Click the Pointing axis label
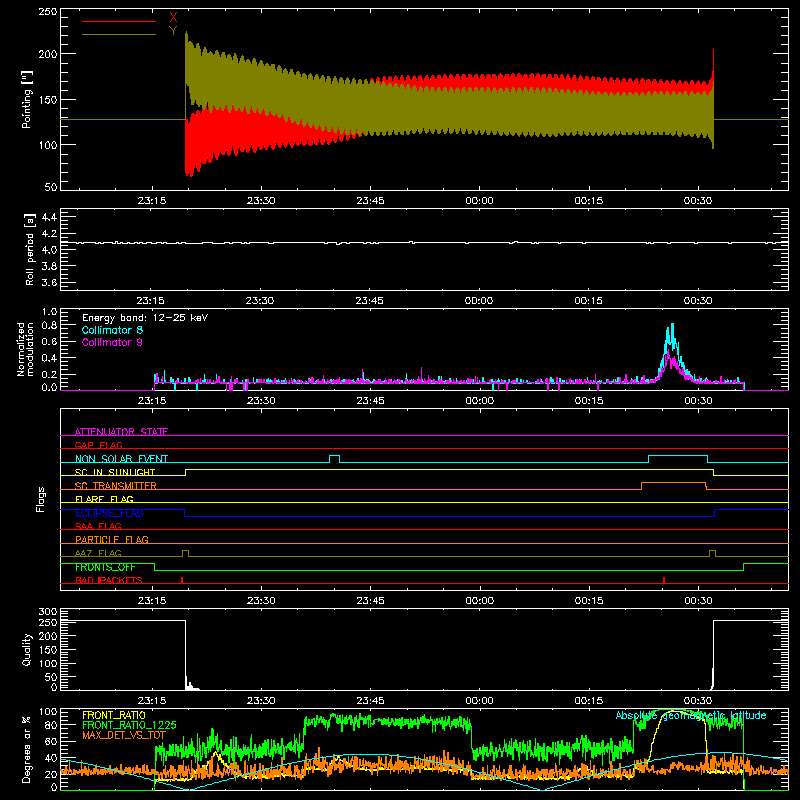Viewport: 800px width, 800px height. [27, 99]
